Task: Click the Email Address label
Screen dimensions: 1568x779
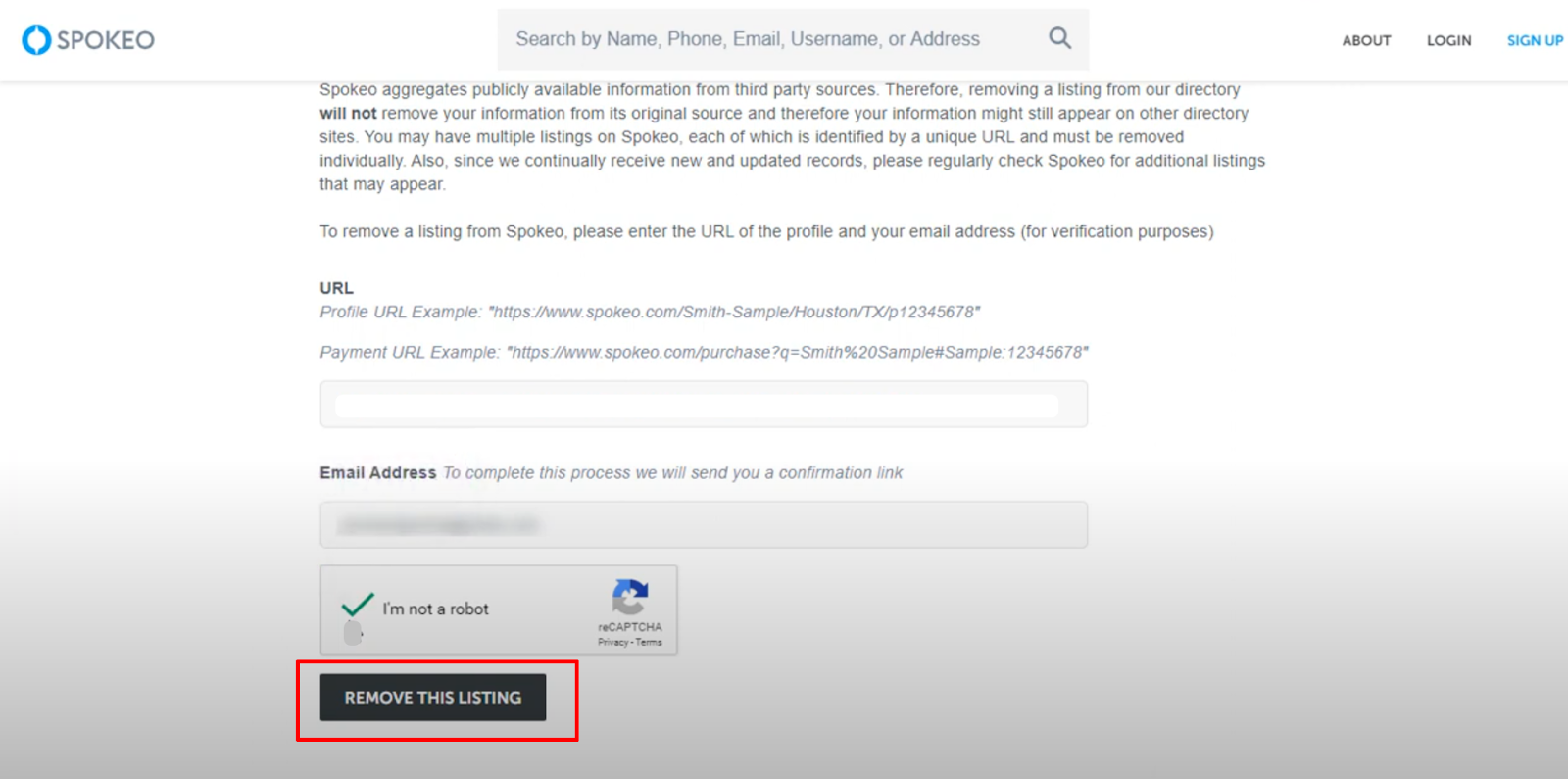Action: (377, 472)
